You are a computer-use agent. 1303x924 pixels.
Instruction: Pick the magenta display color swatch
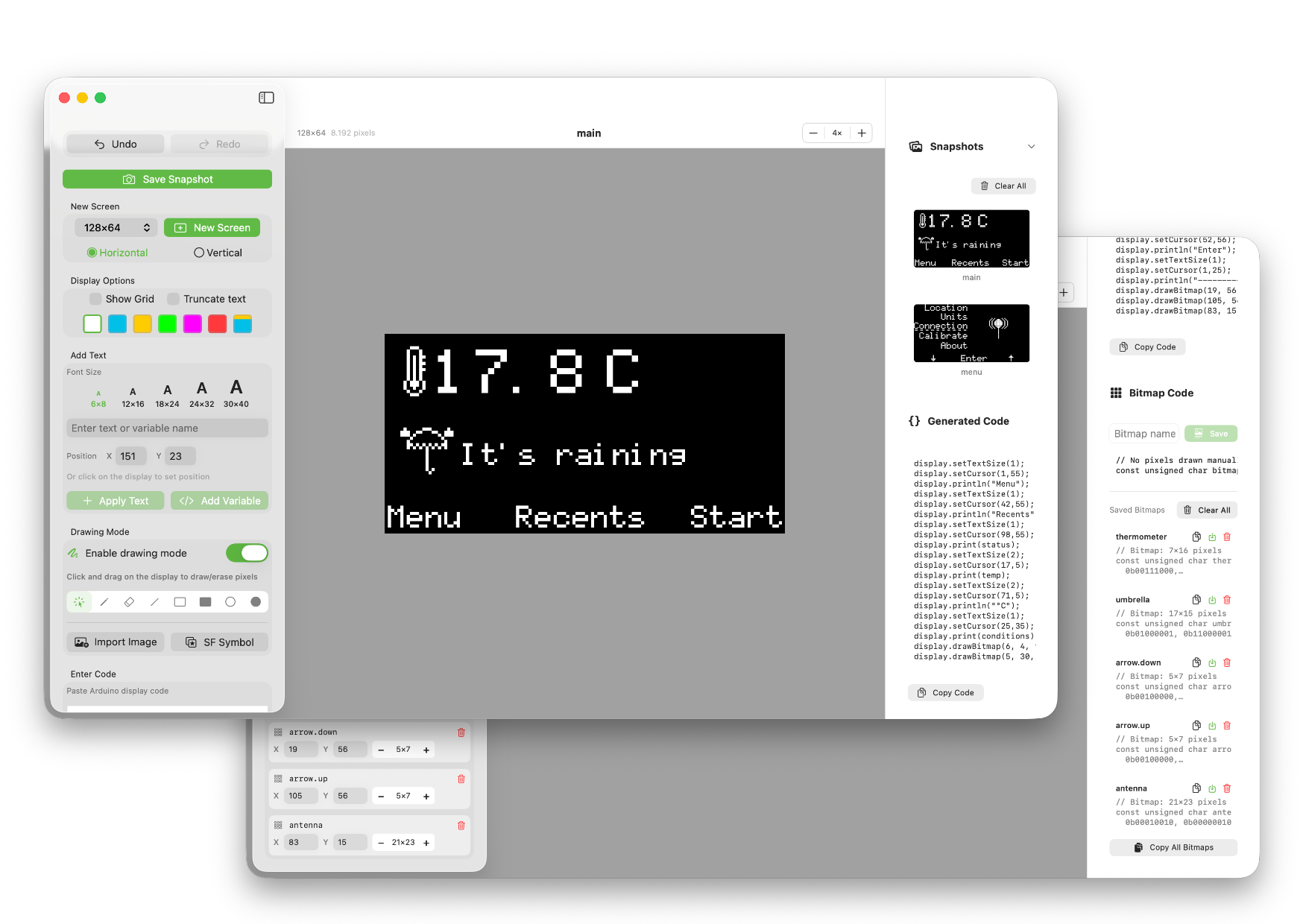192,324
